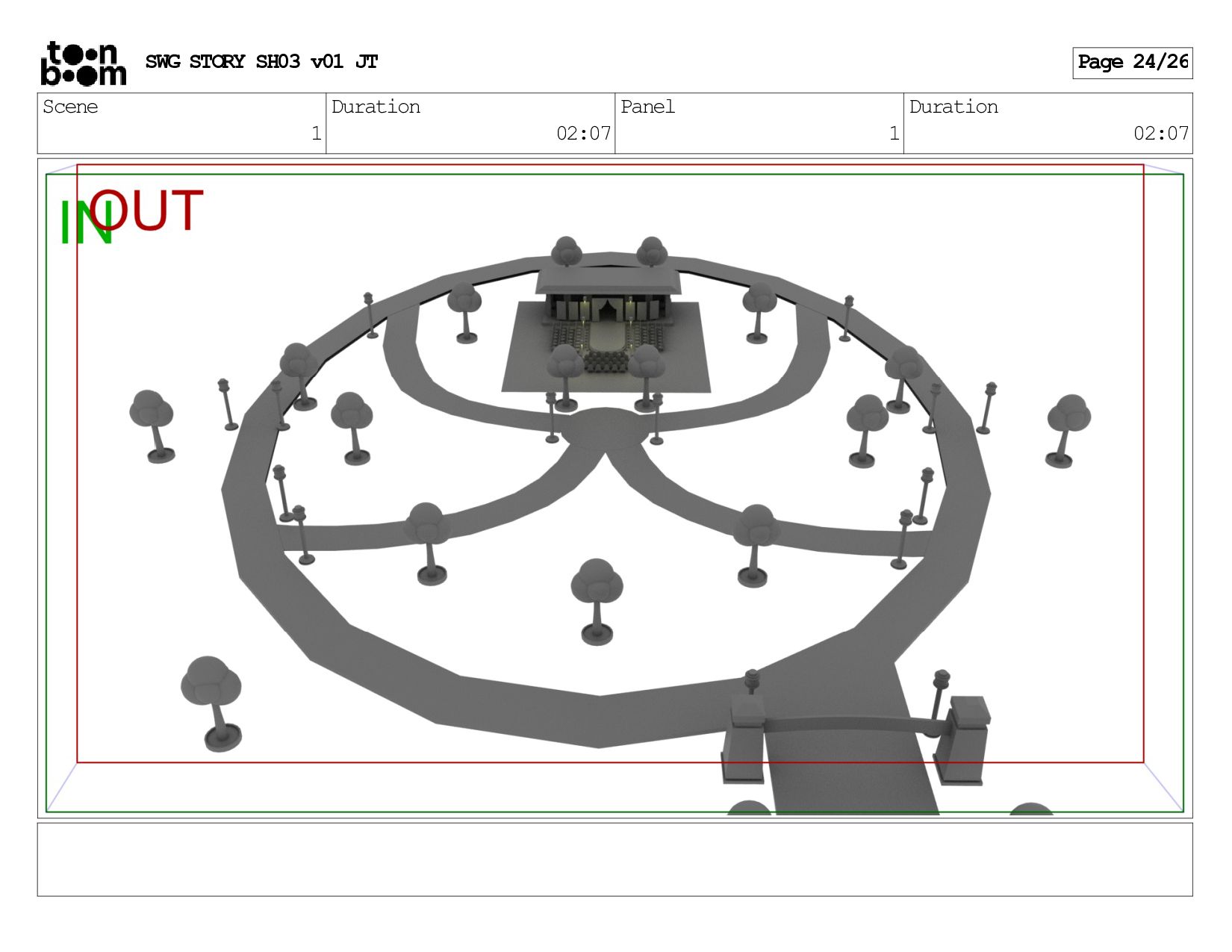Screen dimensions: 1232x952
Task: Click the 'Scene' header label
Action: pos(70,107)
